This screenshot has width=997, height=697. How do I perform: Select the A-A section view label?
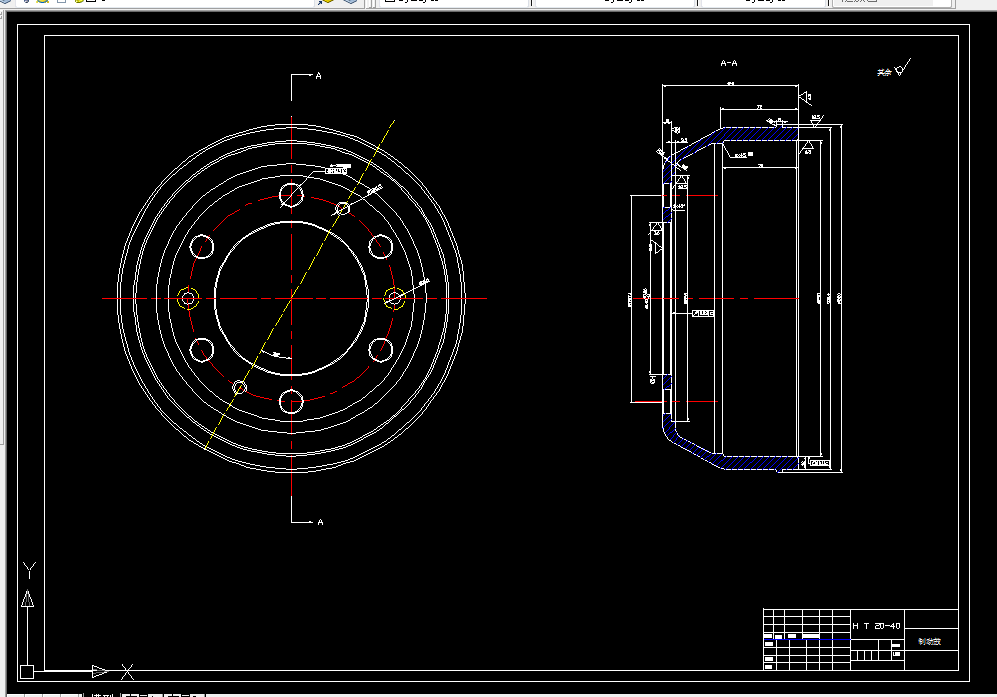[729, 63]
